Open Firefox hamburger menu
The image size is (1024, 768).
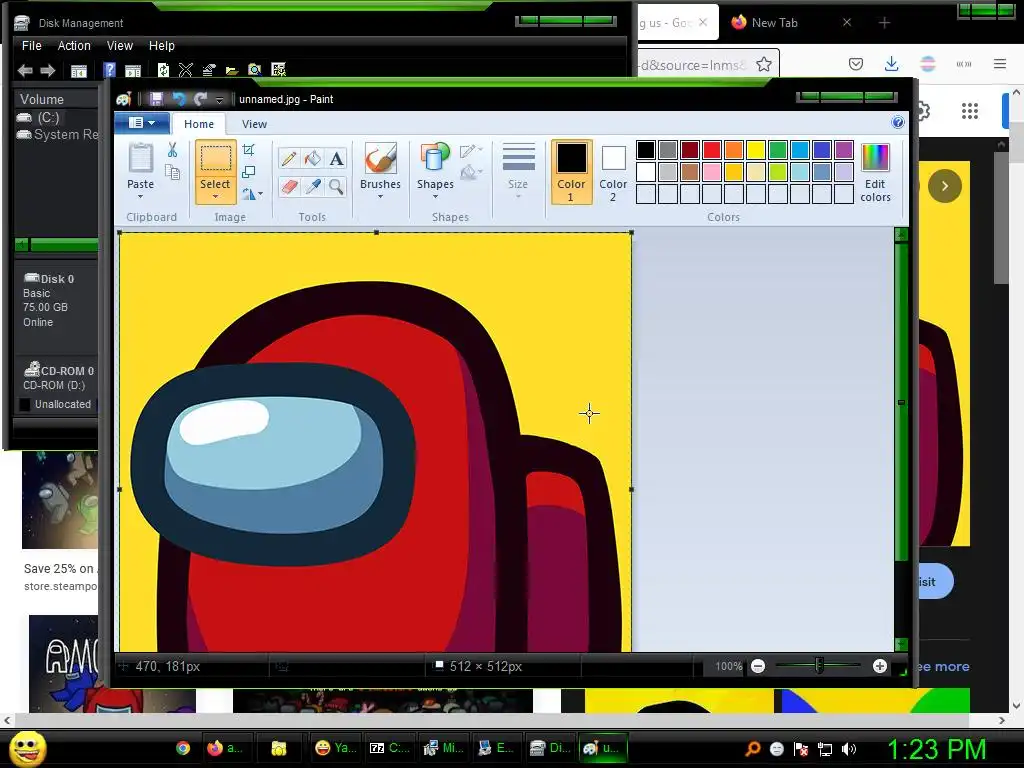[1000, 64]
